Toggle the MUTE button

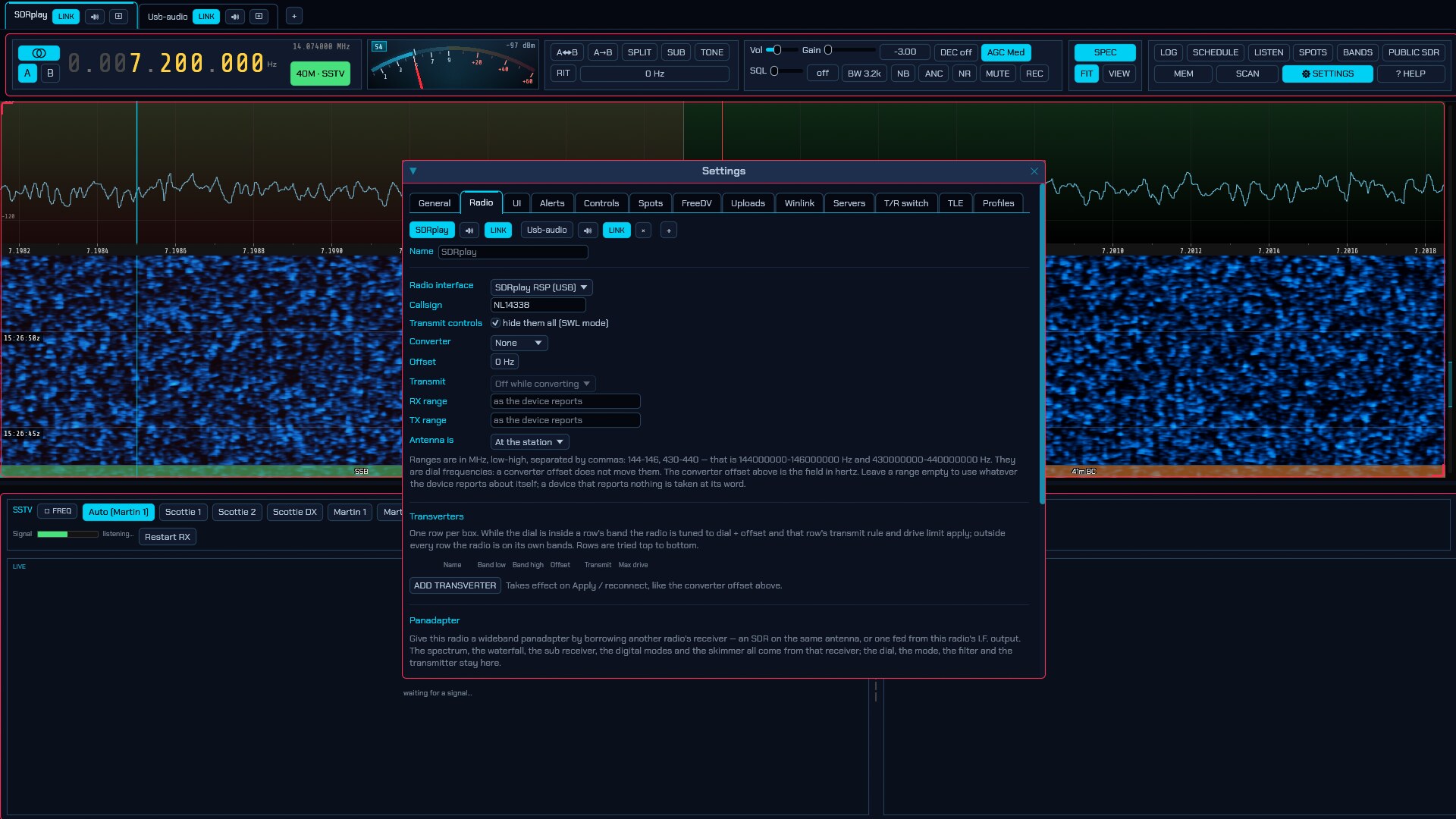pos(997,74)
